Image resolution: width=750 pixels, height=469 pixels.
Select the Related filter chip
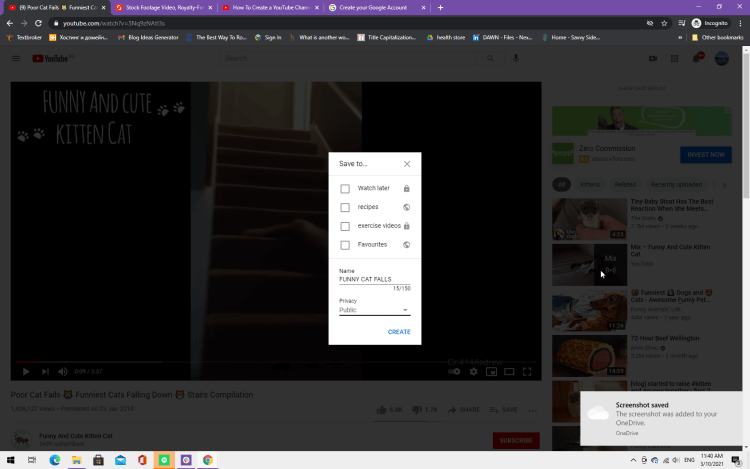click(x=625, y=185)
